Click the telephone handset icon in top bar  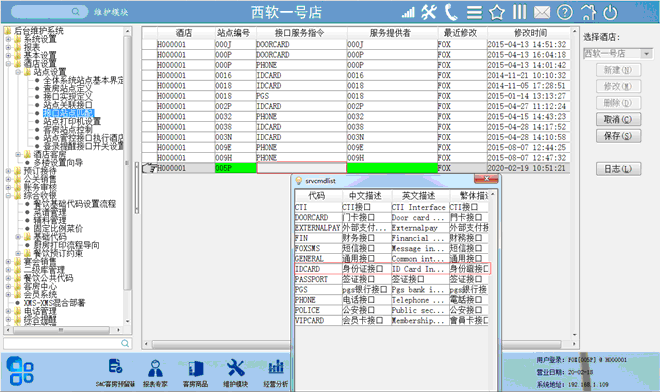tap(451, 12)
